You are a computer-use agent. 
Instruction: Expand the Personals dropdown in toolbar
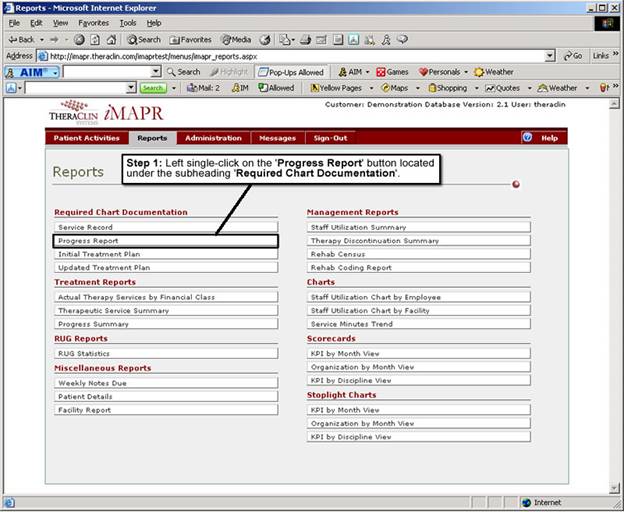[466, 72]
